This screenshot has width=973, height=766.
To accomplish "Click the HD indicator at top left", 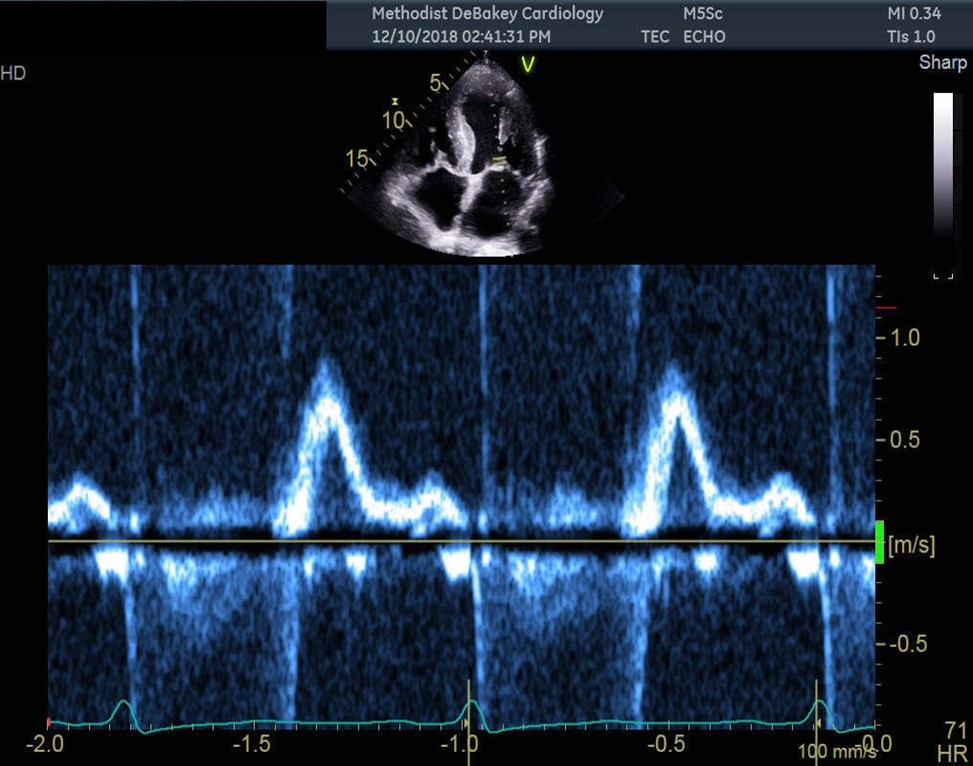I will tap(13, 73).
